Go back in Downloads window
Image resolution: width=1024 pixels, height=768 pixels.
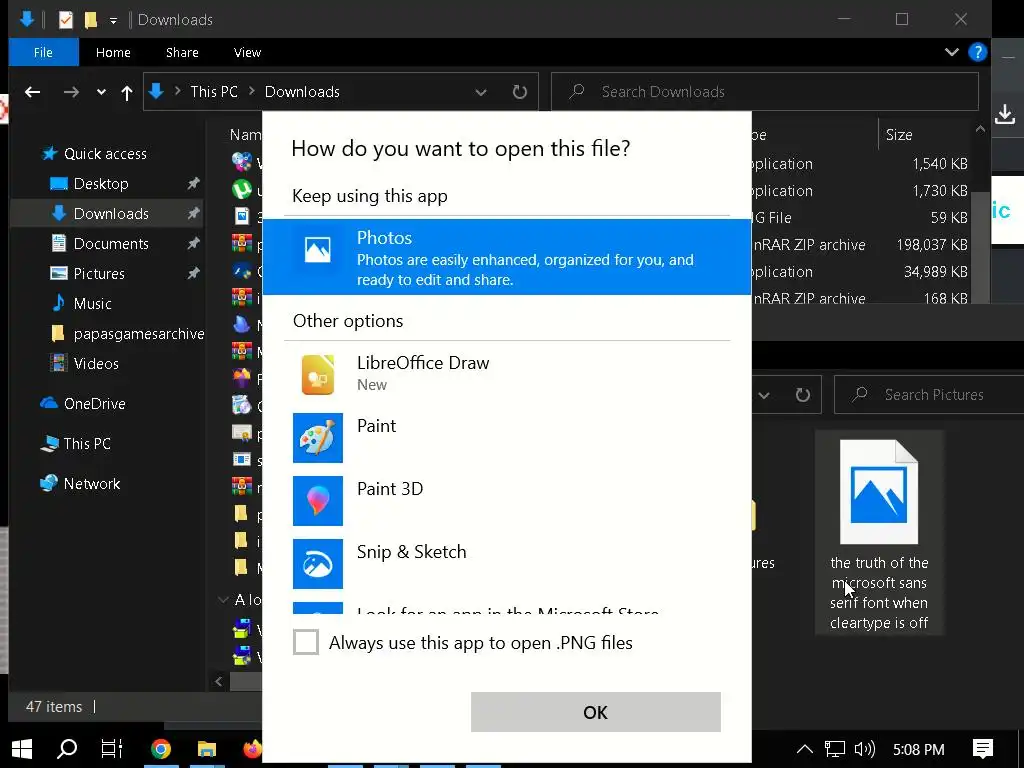tap(33, 92)
